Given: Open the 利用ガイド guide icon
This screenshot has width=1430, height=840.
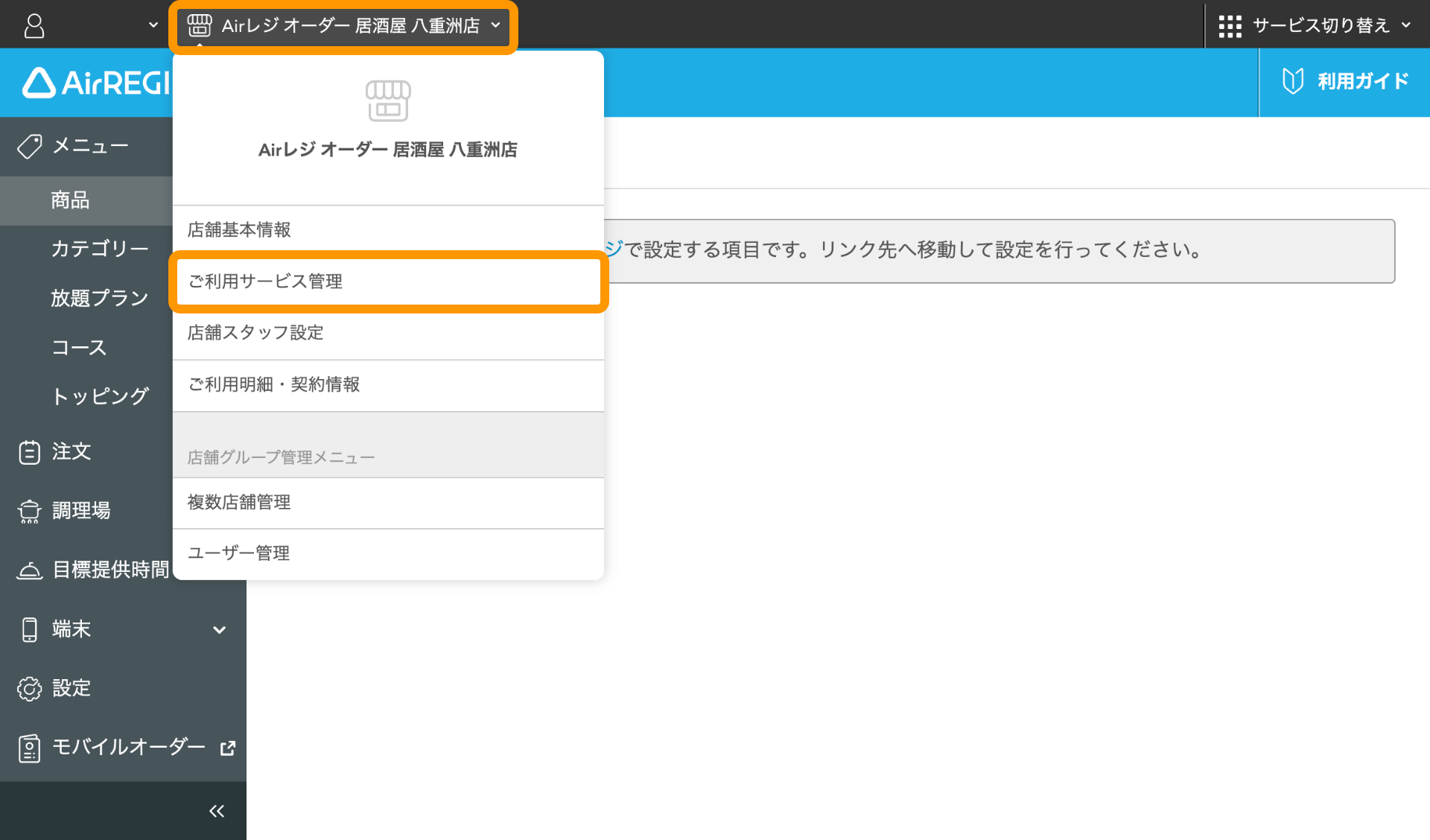Looking at the screenshot, I should [x=1293, y=81].
